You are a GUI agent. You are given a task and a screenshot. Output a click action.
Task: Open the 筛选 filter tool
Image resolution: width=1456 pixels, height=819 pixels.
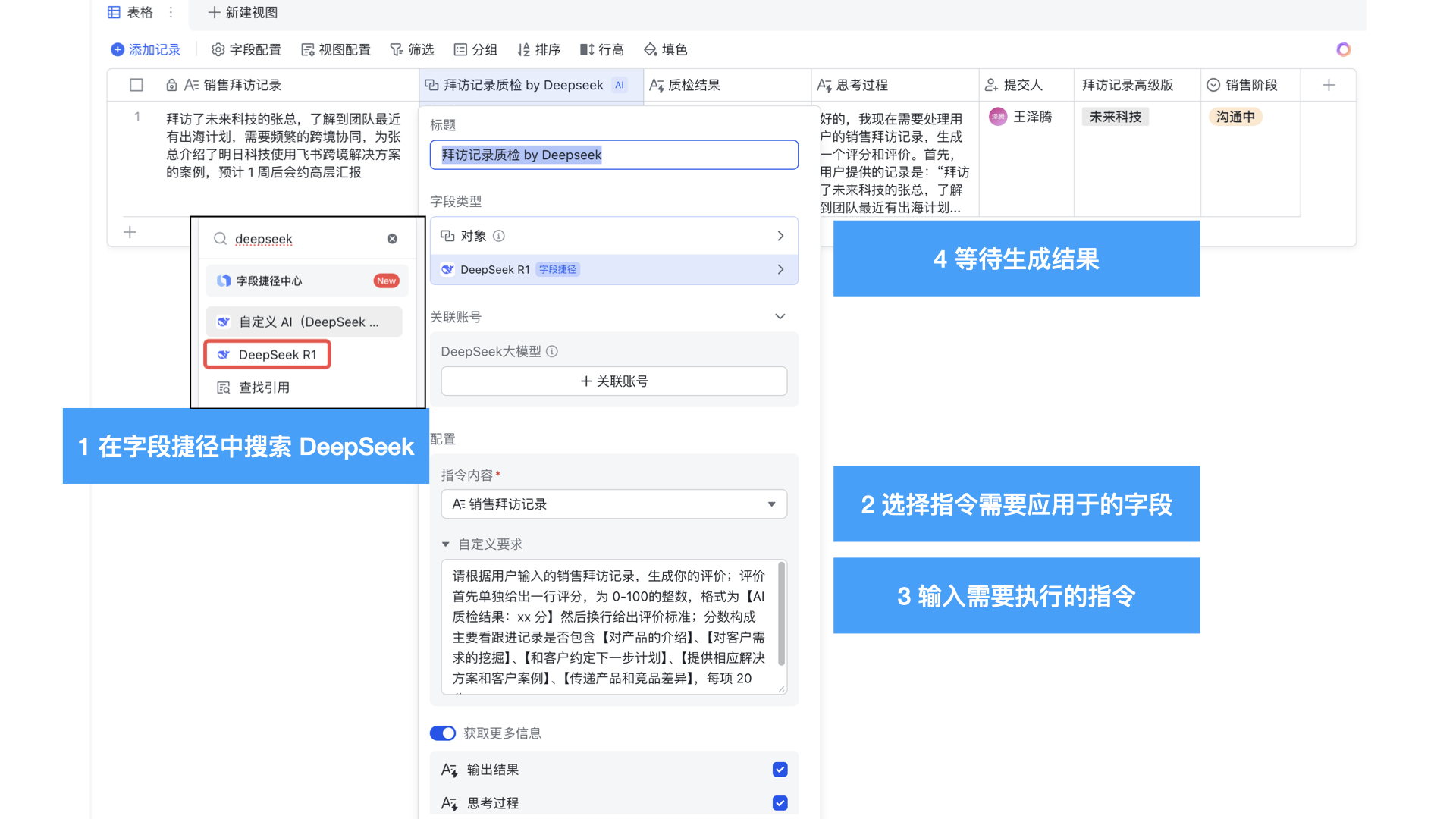pyautogui.click(x=412, y=49)
